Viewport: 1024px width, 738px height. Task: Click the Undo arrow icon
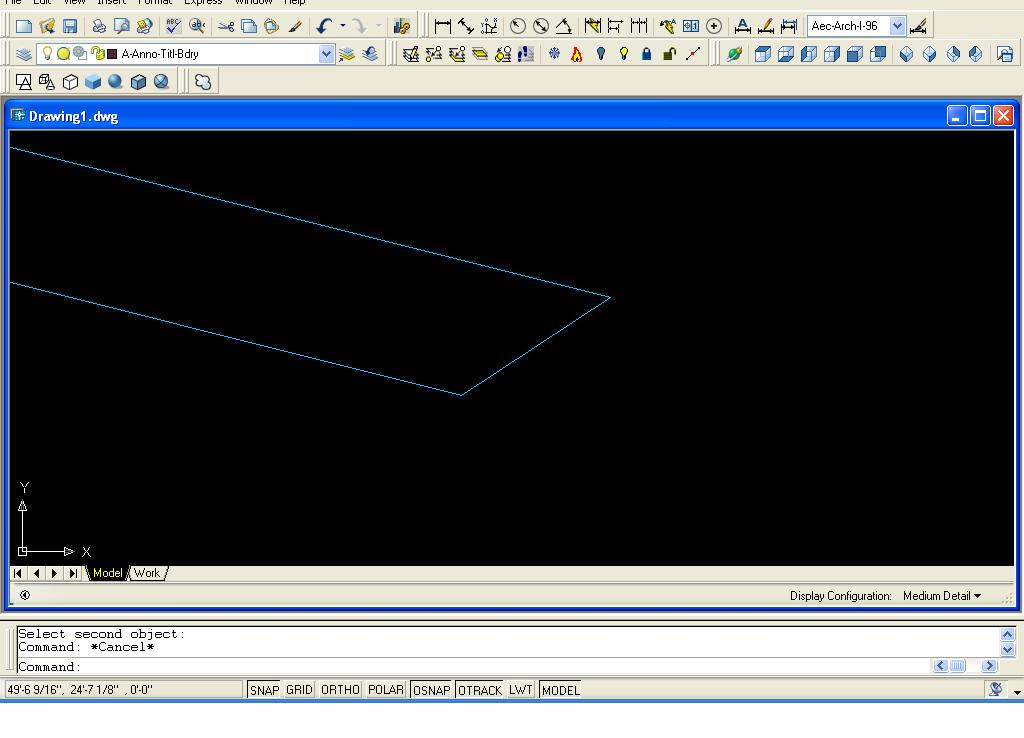[324, 26]
